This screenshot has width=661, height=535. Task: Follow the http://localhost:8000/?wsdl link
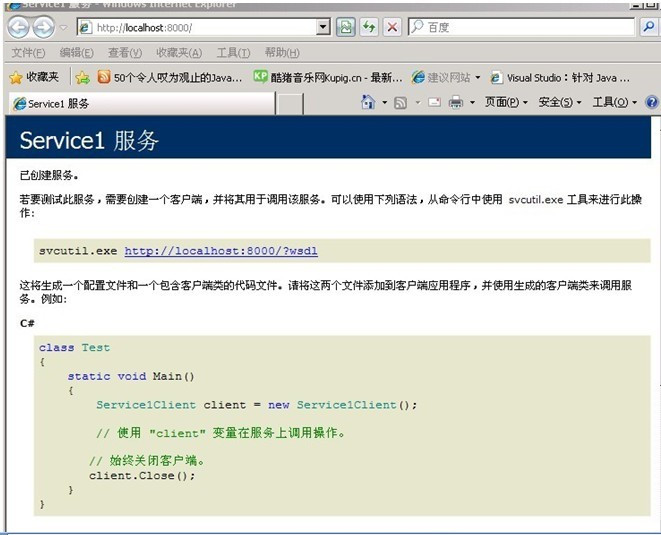tap(221, 251)
